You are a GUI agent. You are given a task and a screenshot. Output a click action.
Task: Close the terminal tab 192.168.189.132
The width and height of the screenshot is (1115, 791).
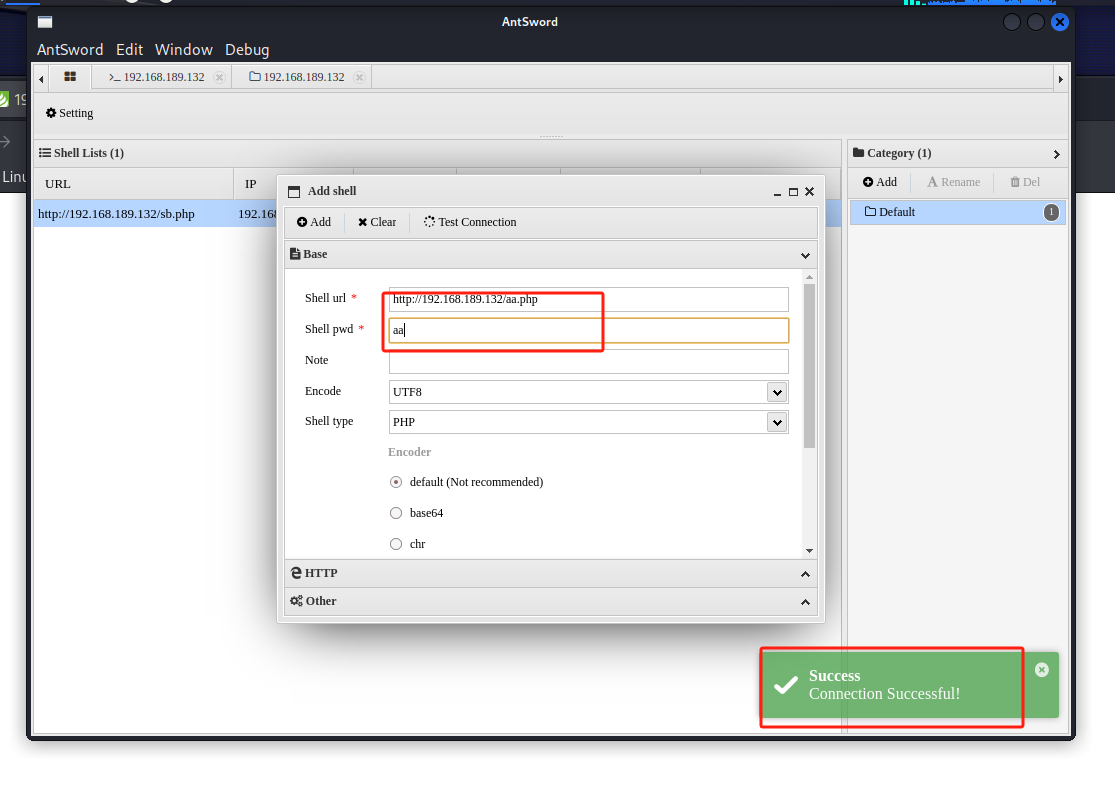220,77
